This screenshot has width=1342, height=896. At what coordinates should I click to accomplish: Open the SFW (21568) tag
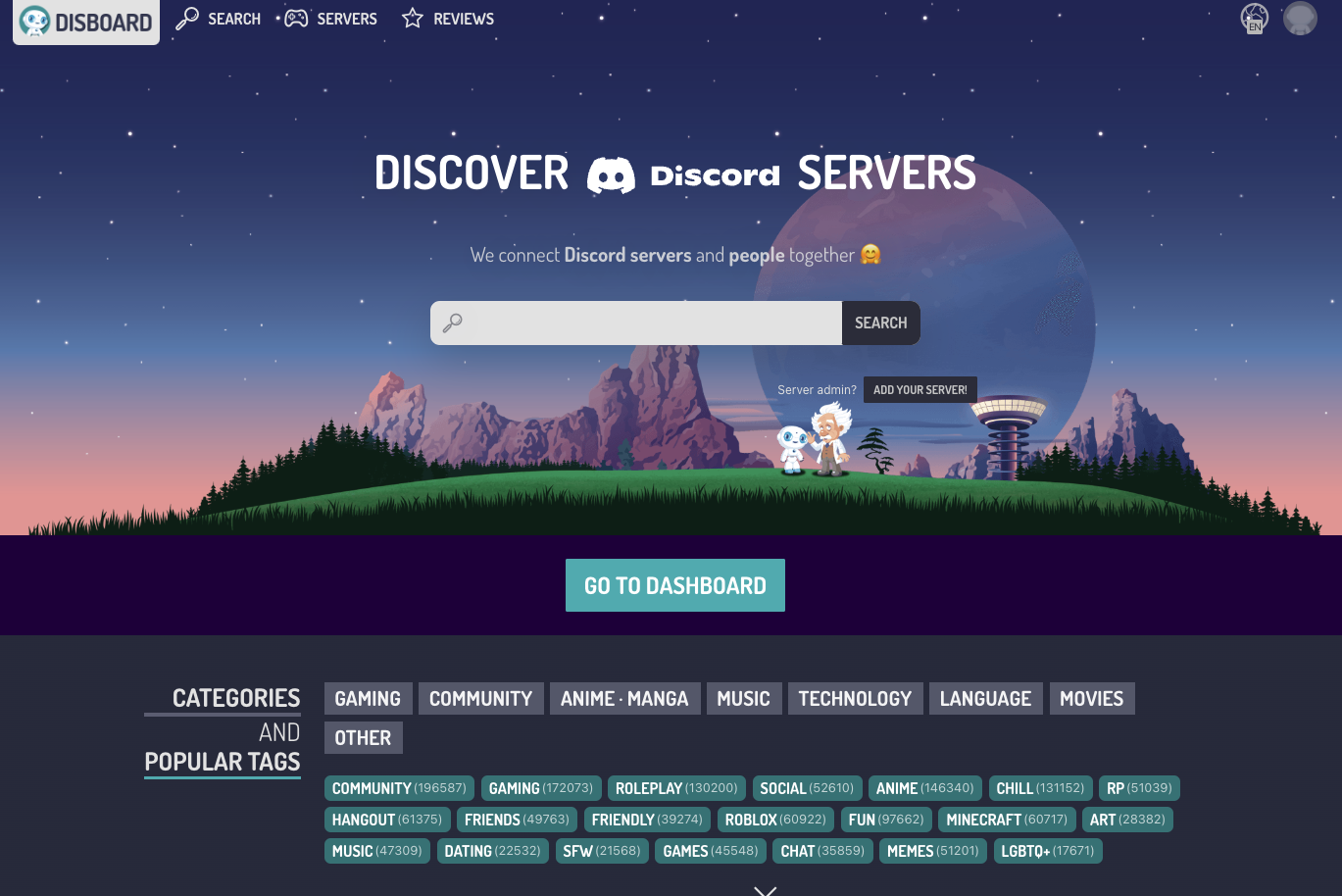tap(602, 851)
